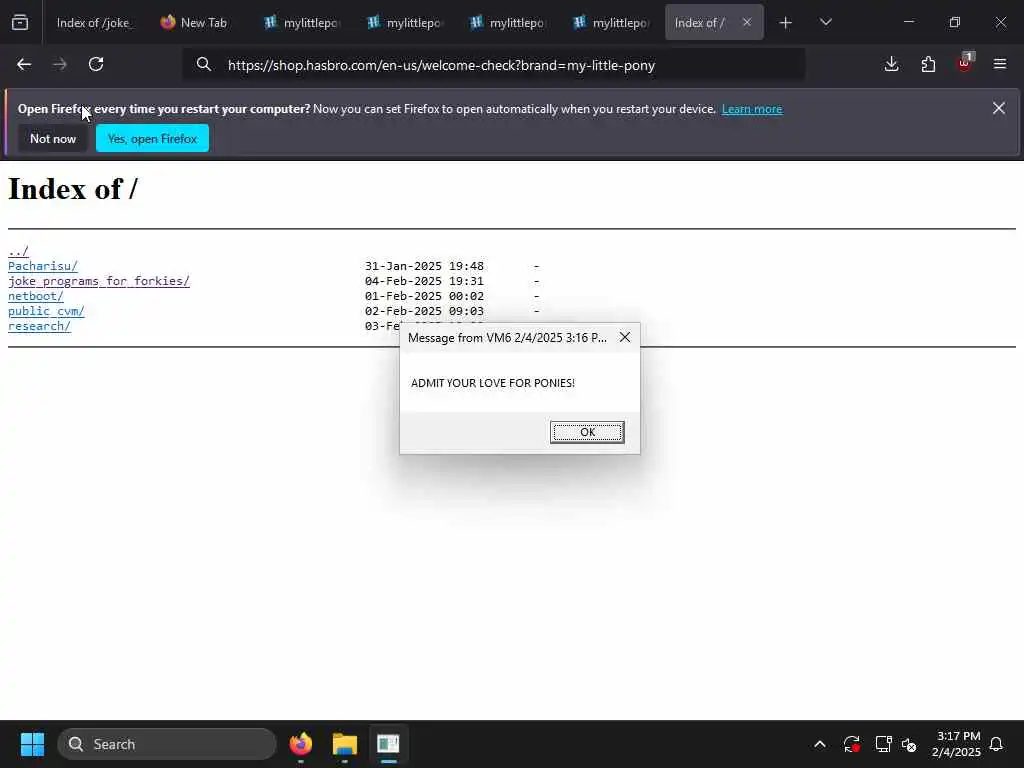Switch to Index of /joke_ tab
The image size is (1024, 768).
tap(95, 23)
